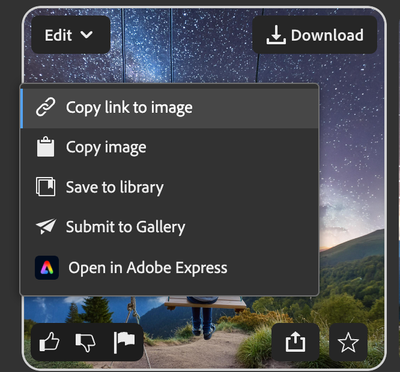Click the clipboard icon beside Copy image
This screenshot has width=400, height=372.
[x=46, y=147]
